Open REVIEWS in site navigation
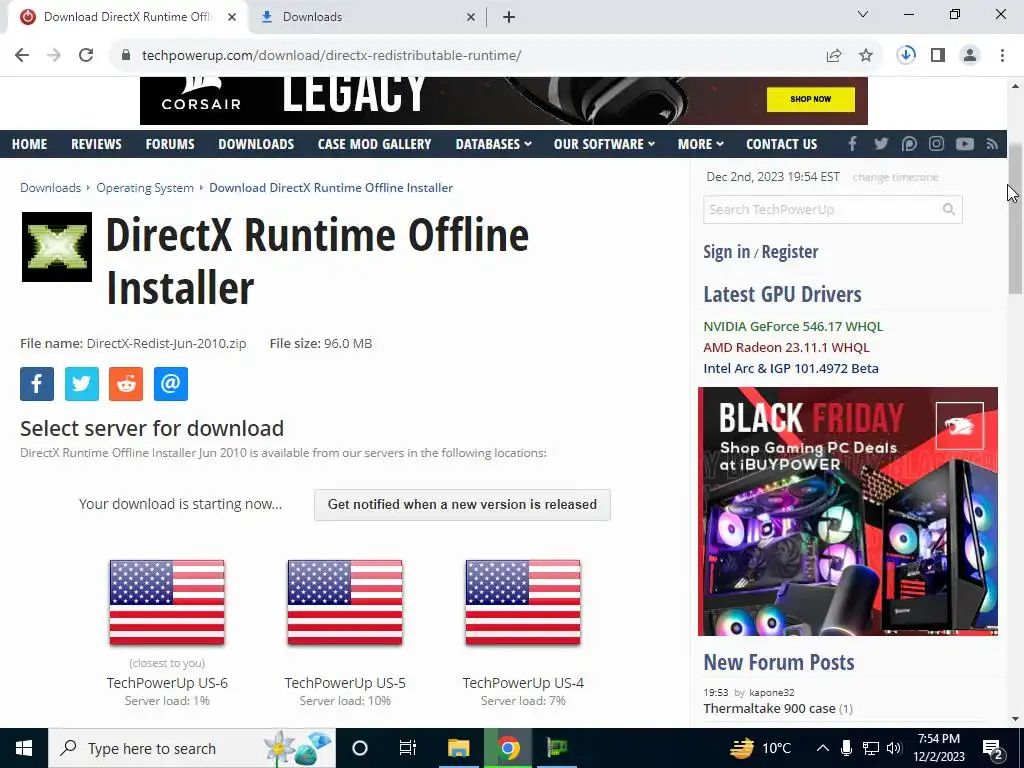 click(x=96, y=144)
